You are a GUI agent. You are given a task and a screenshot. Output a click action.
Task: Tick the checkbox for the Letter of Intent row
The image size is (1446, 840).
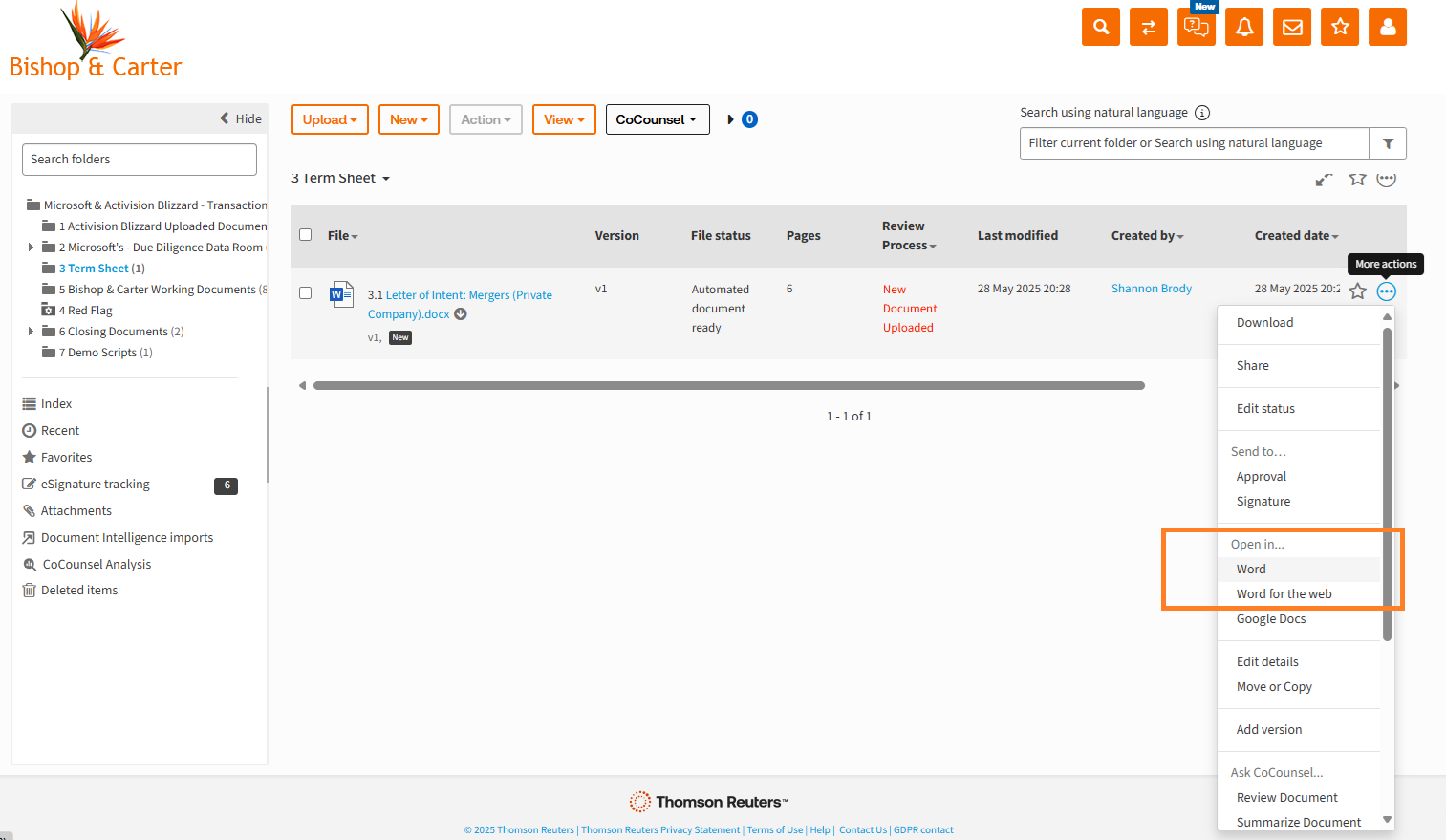point(306,293)
